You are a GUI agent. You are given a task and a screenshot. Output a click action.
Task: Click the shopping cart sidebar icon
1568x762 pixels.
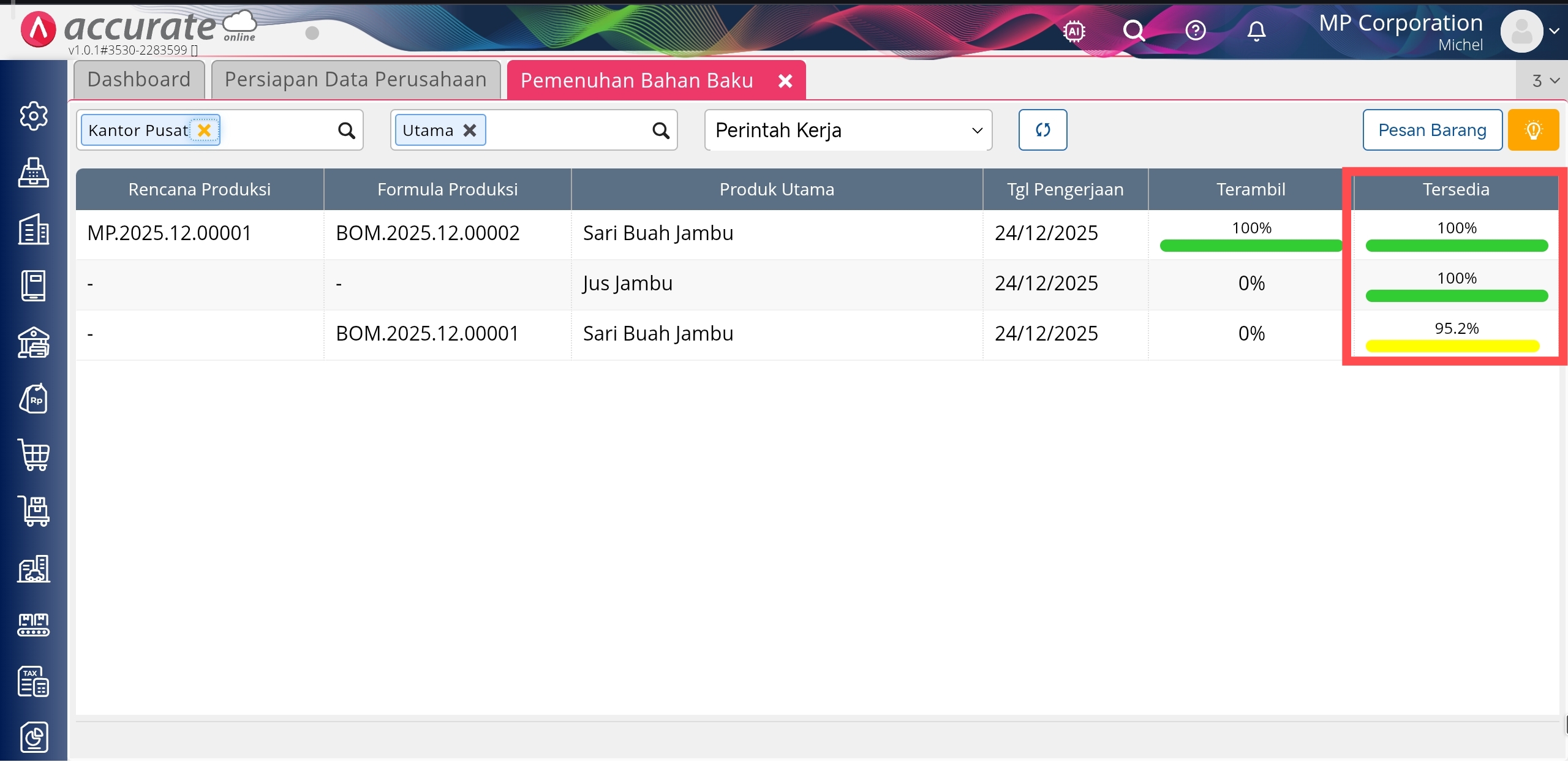point(33,455)
